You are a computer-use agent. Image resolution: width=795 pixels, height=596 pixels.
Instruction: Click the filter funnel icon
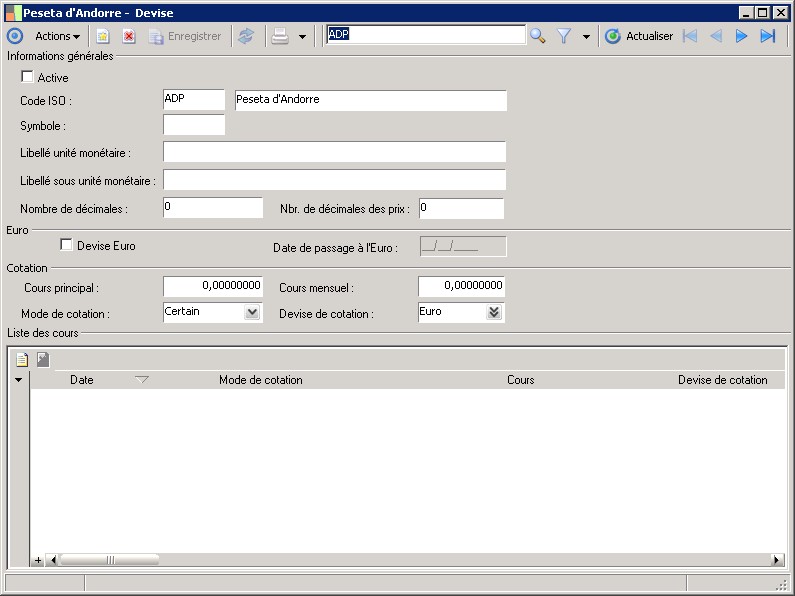[x=564, y=36]
